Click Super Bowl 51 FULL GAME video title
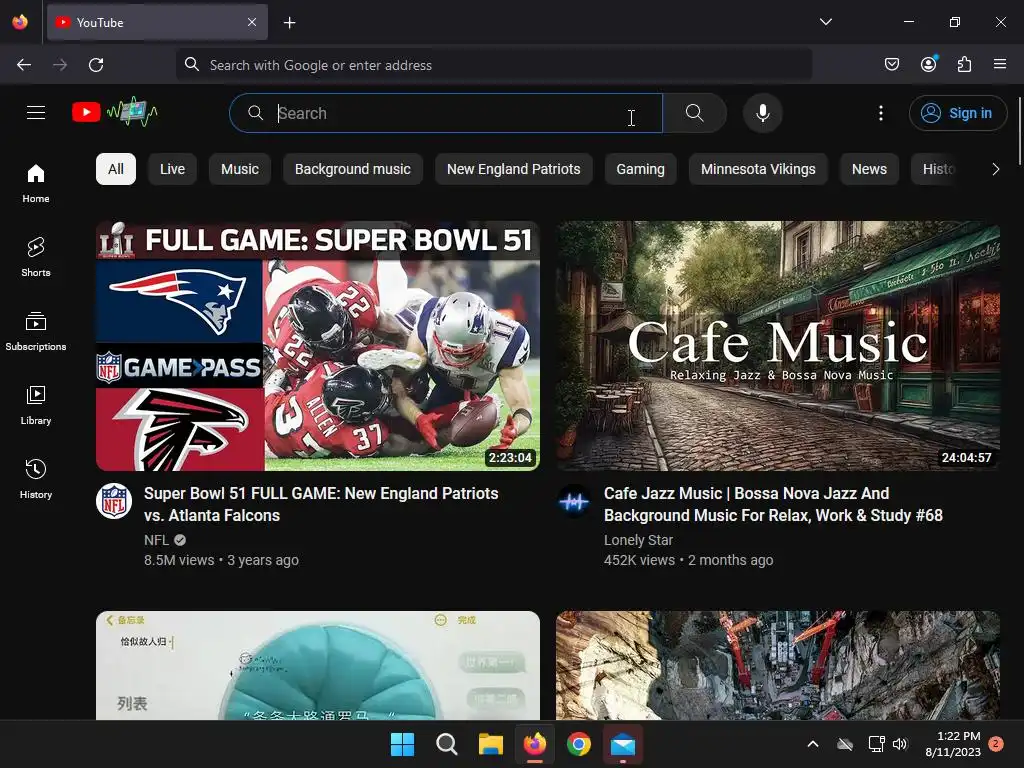 click(321, 504)
